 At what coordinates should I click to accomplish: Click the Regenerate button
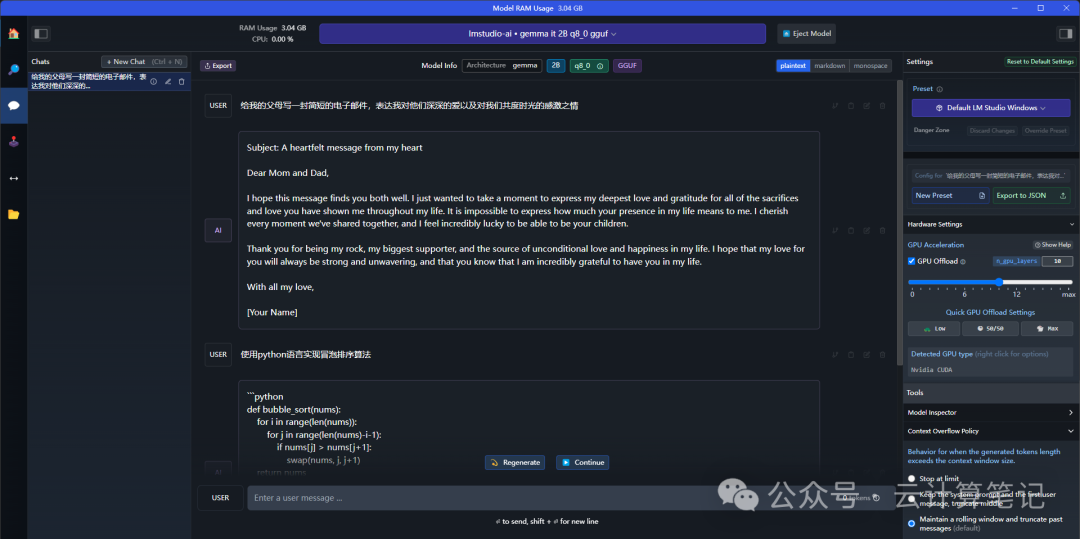coord(515,463)
